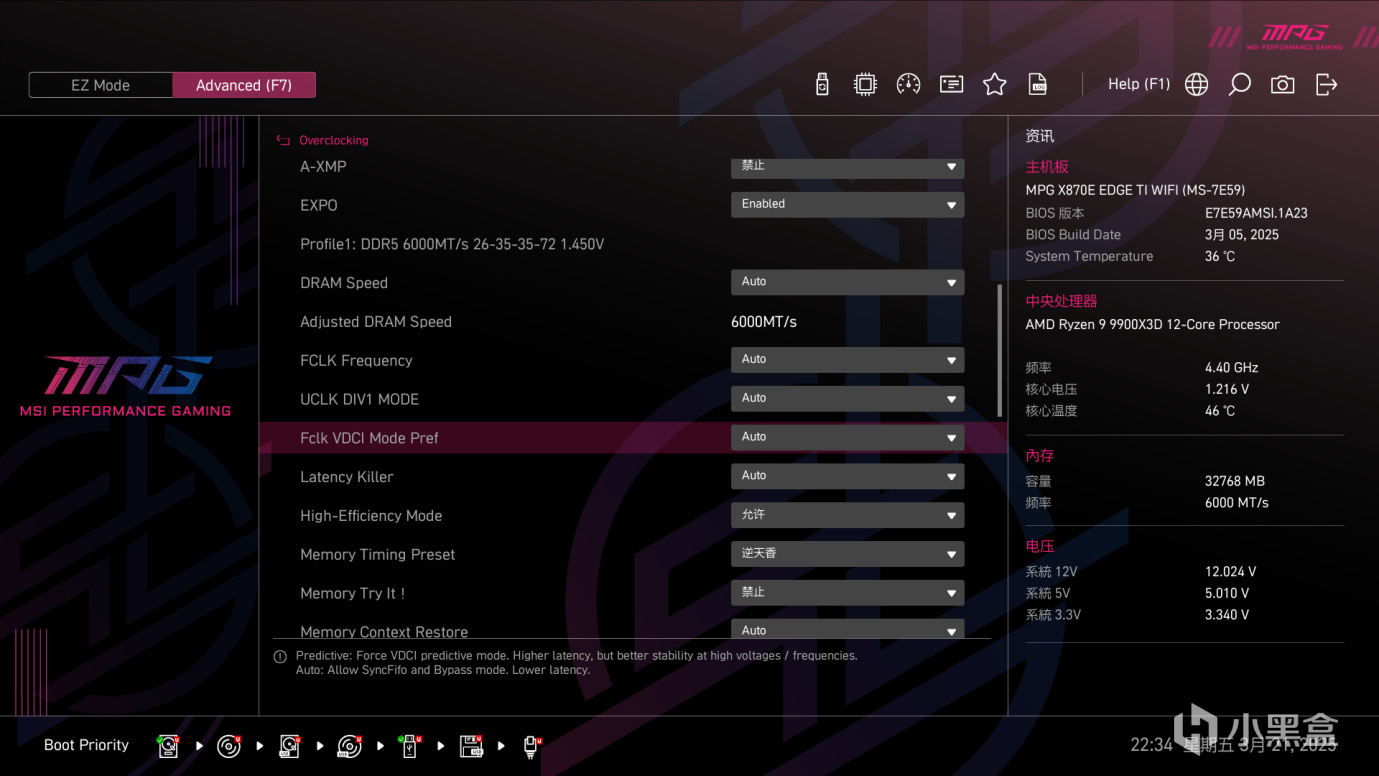This screenshot has height=776, width=1379.
Task: Select the USB key boot device icon
Action: 410,746
